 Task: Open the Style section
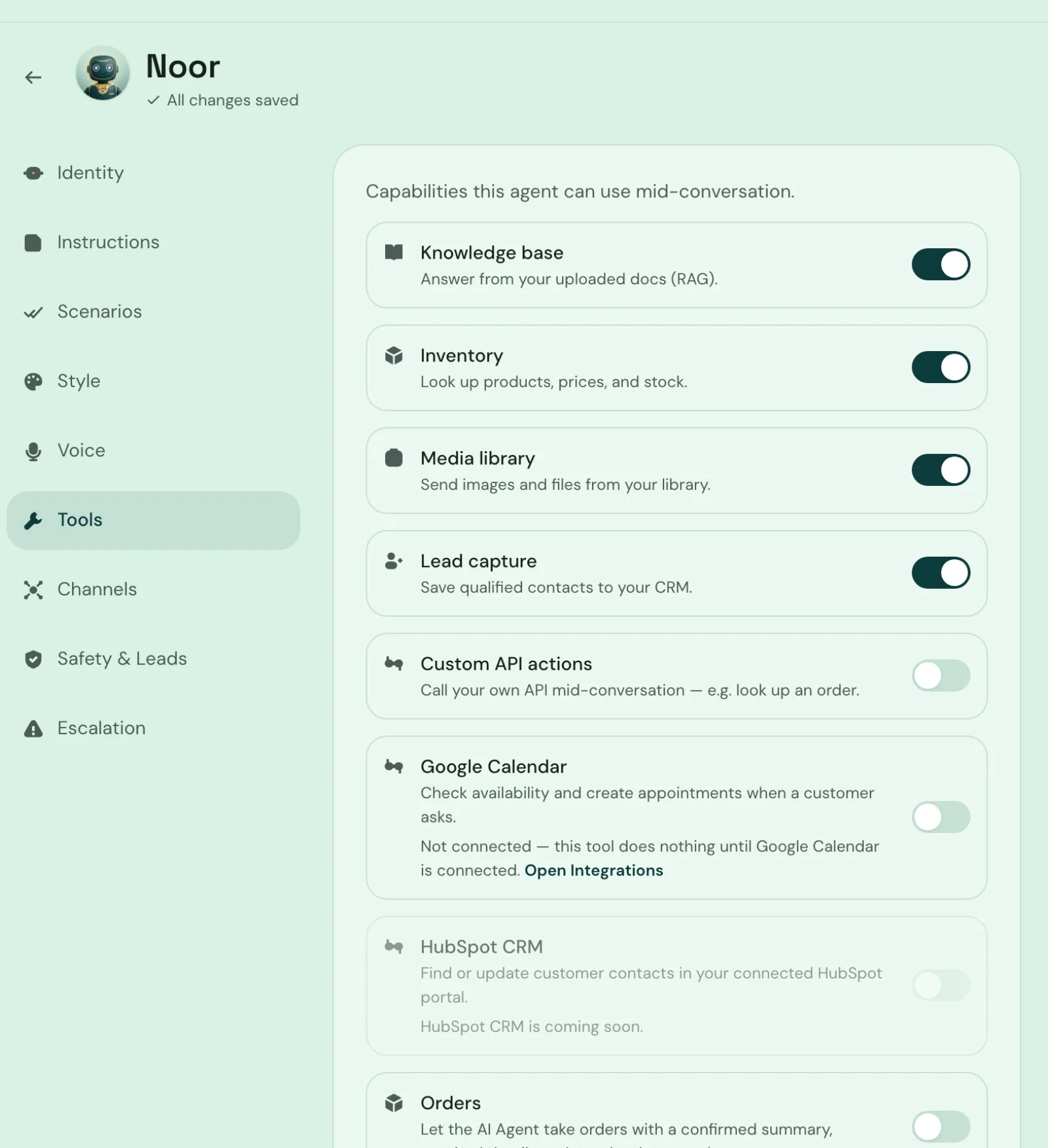153,381
